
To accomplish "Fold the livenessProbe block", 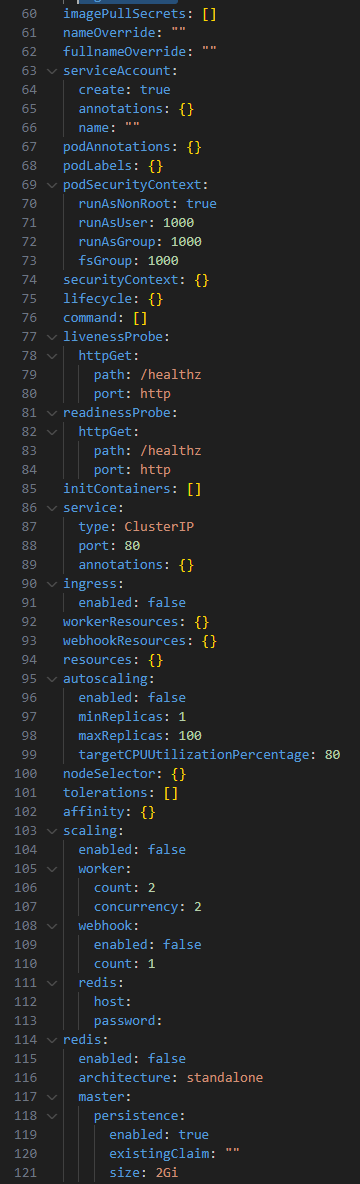I will coord(51,337).
